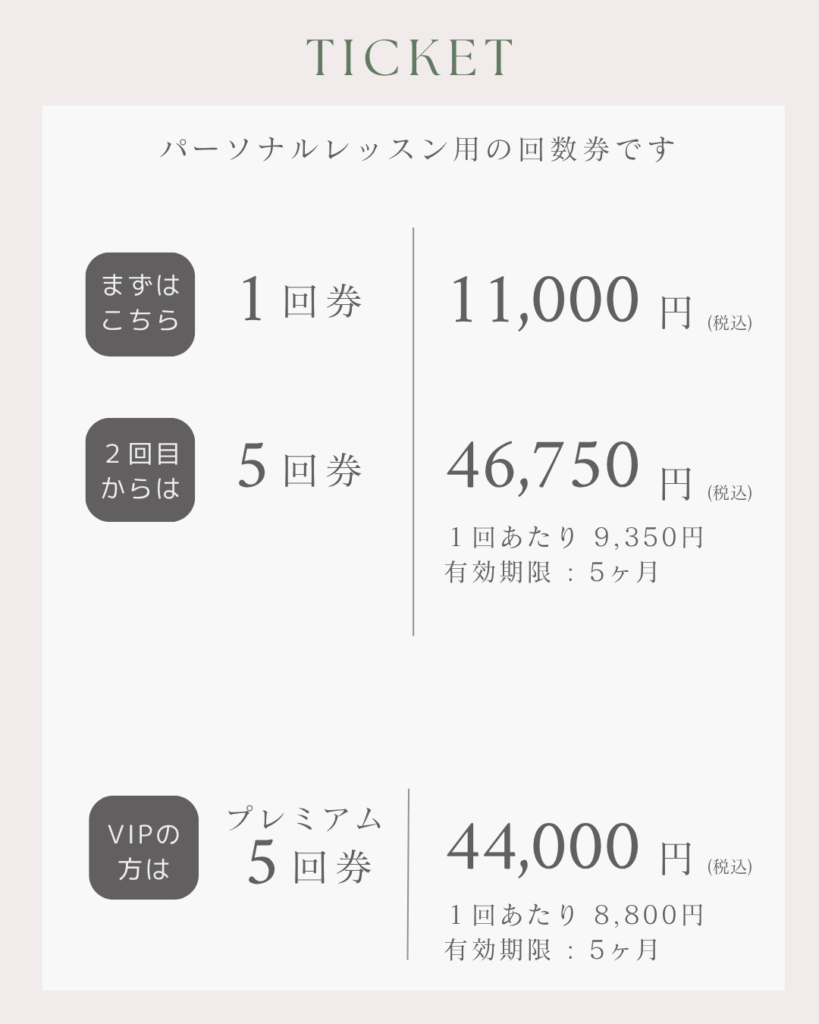Click the パーソナルレッスン用の回数券です subtitle
Viewport: 819px width, 1024px height.
(x=418, y=149)
